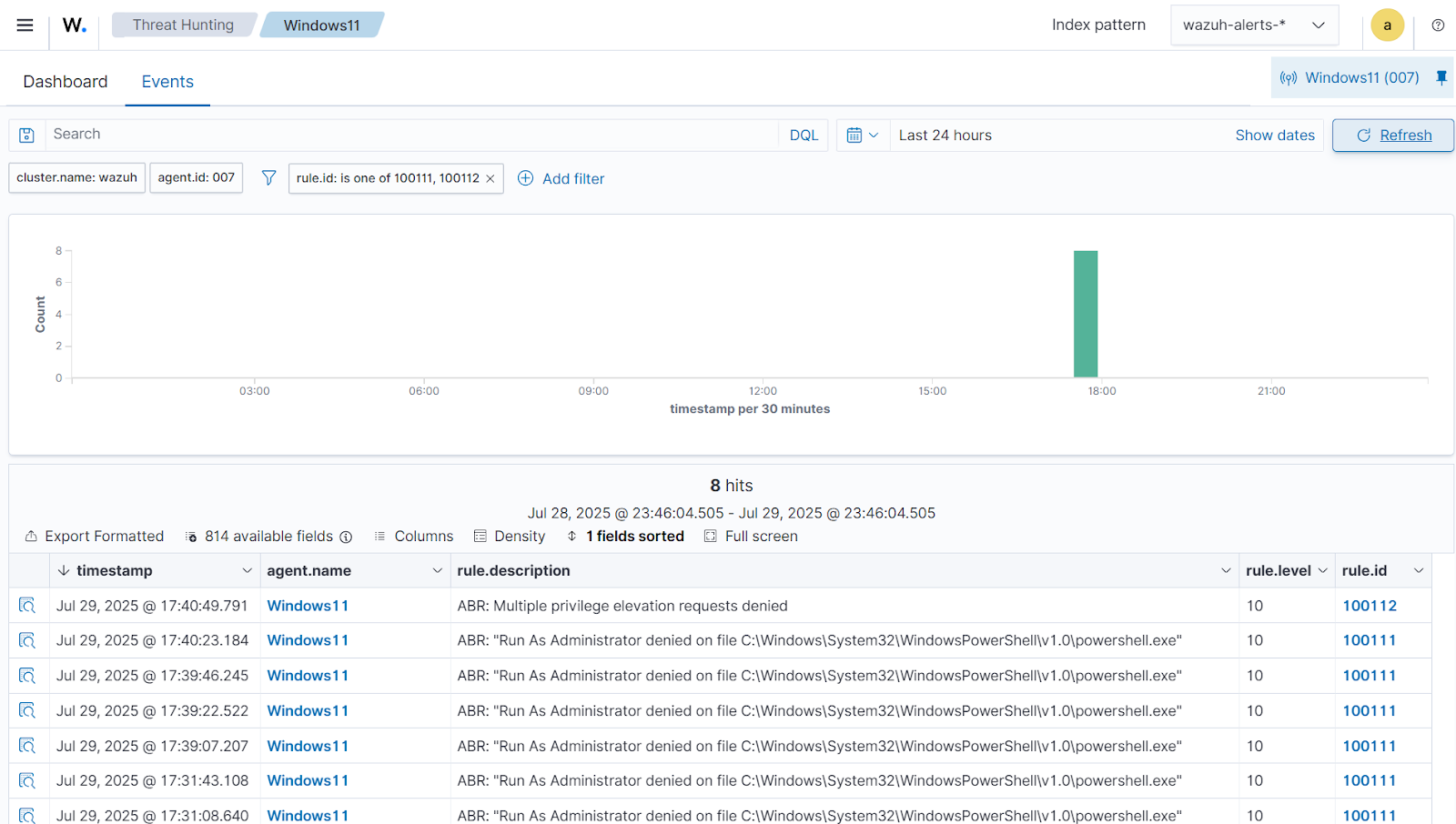The image size is (1456, 824).
Task: Click the help question mark icon
Action: (x=1438, y=25)
